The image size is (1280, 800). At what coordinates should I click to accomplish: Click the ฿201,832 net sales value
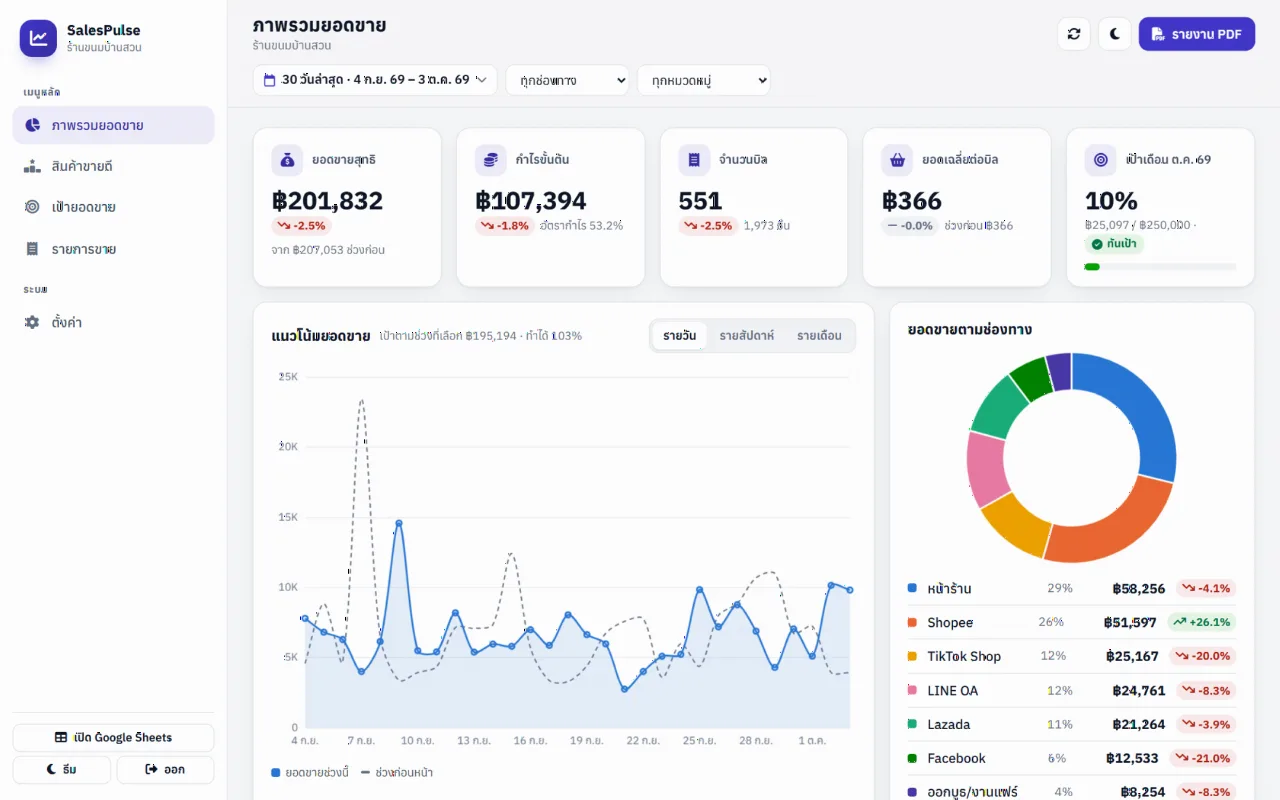pos(327,201)
